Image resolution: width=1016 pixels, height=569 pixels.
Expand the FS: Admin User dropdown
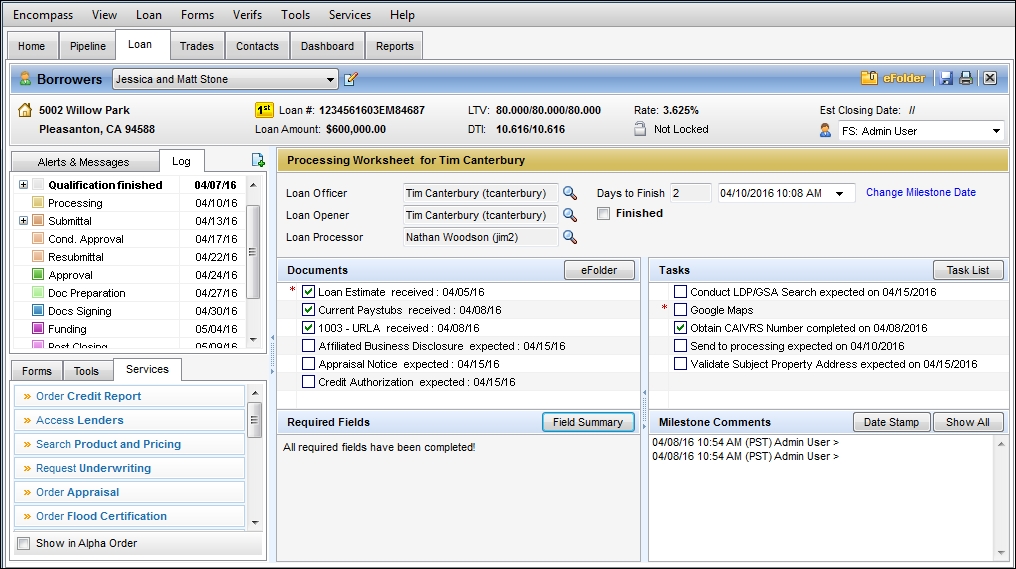pyautogui.click(x=996, y=131)
